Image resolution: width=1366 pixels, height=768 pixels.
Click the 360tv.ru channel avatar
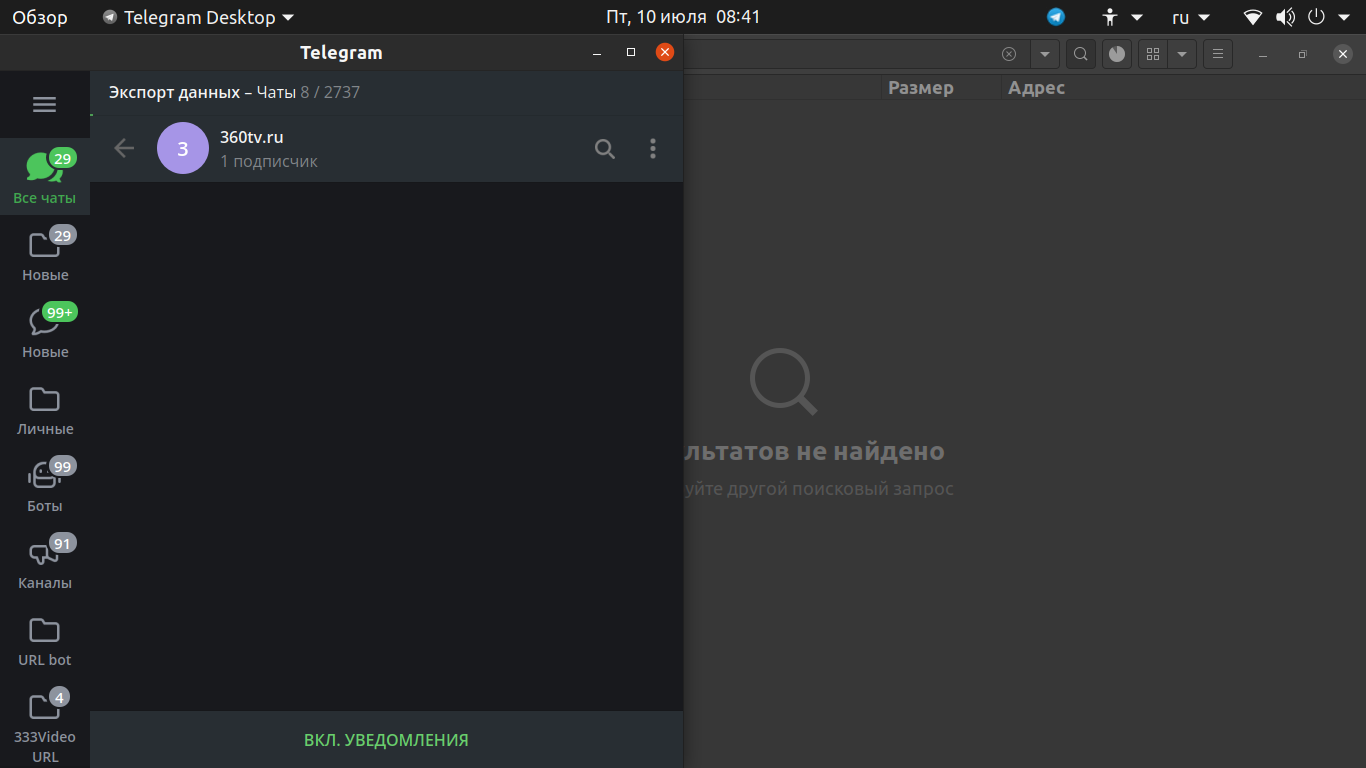coord(183,148)
